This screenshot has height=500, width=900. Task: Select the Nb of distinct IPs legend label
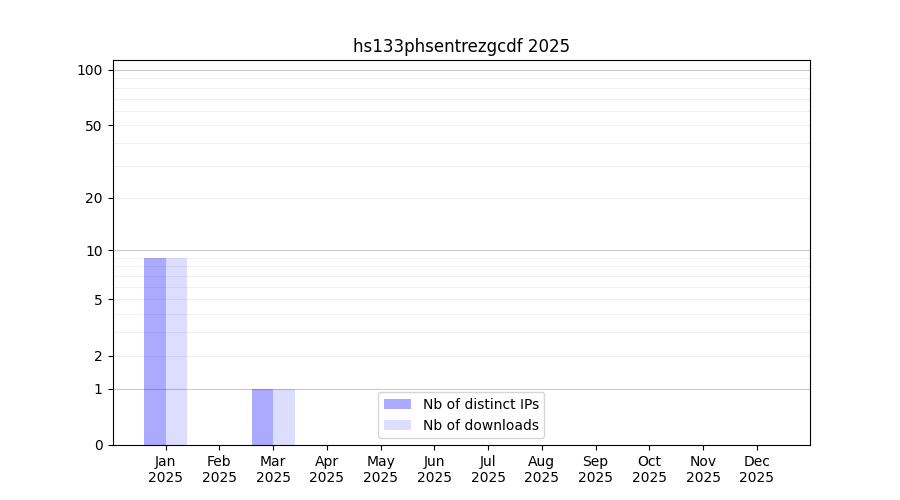[x=480, y=404]
